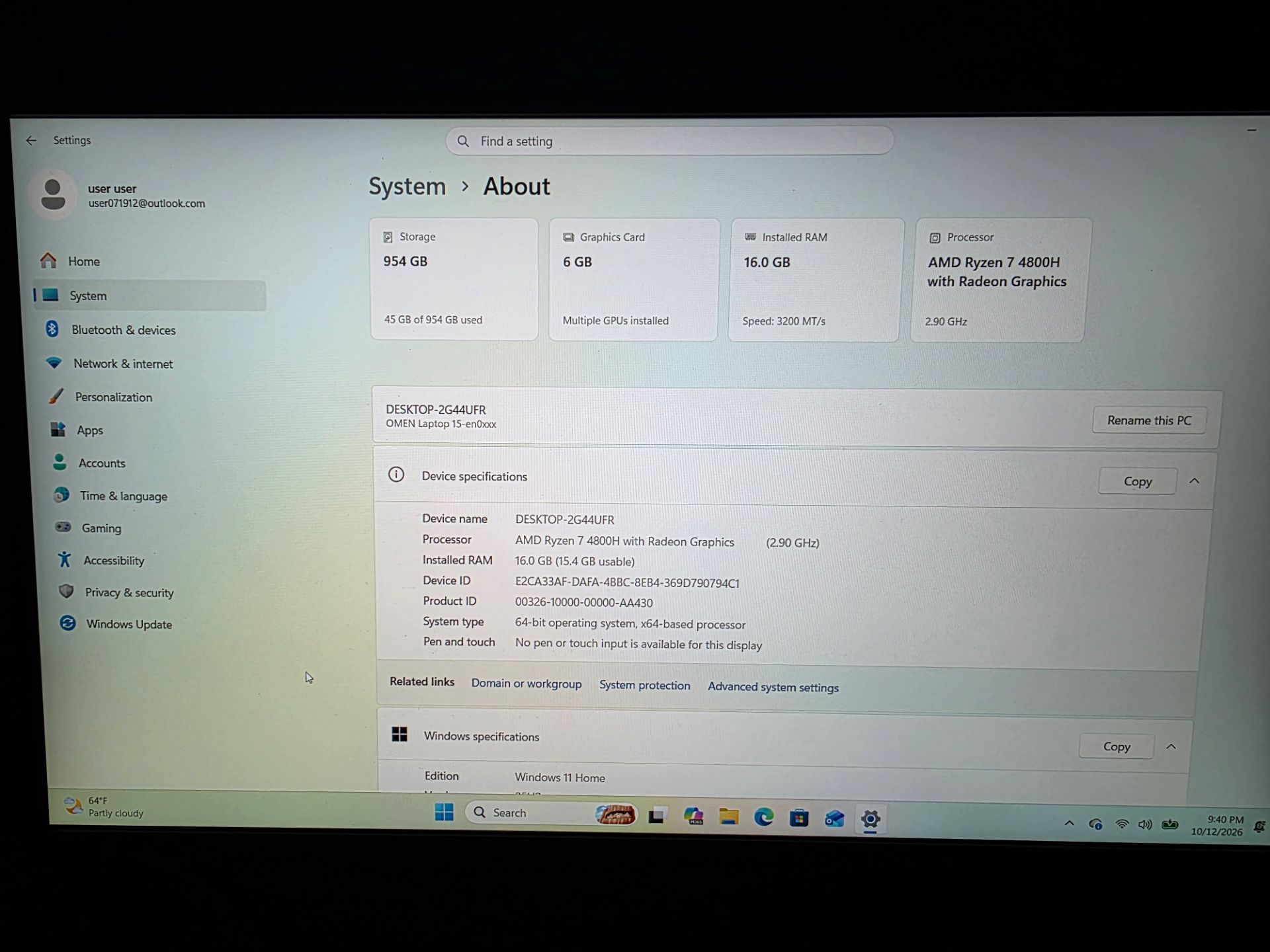Open File Explorer from the taskbar

point(728,817)
